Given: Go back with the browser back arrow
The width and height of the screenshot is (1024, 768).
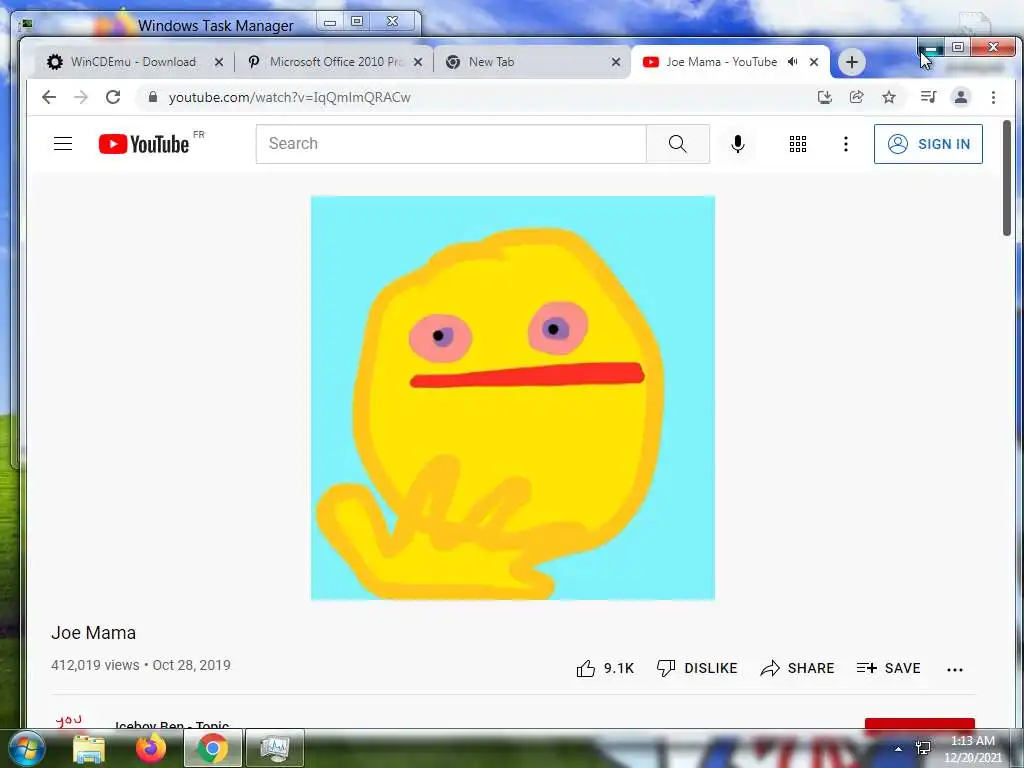Looking at the screenshot, I should pos(49,97).
